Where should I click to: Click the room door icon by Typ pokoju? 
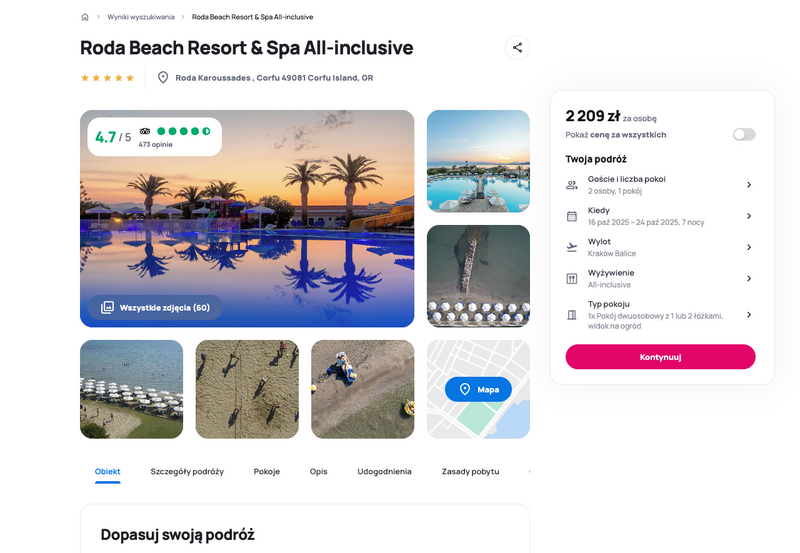572,315
